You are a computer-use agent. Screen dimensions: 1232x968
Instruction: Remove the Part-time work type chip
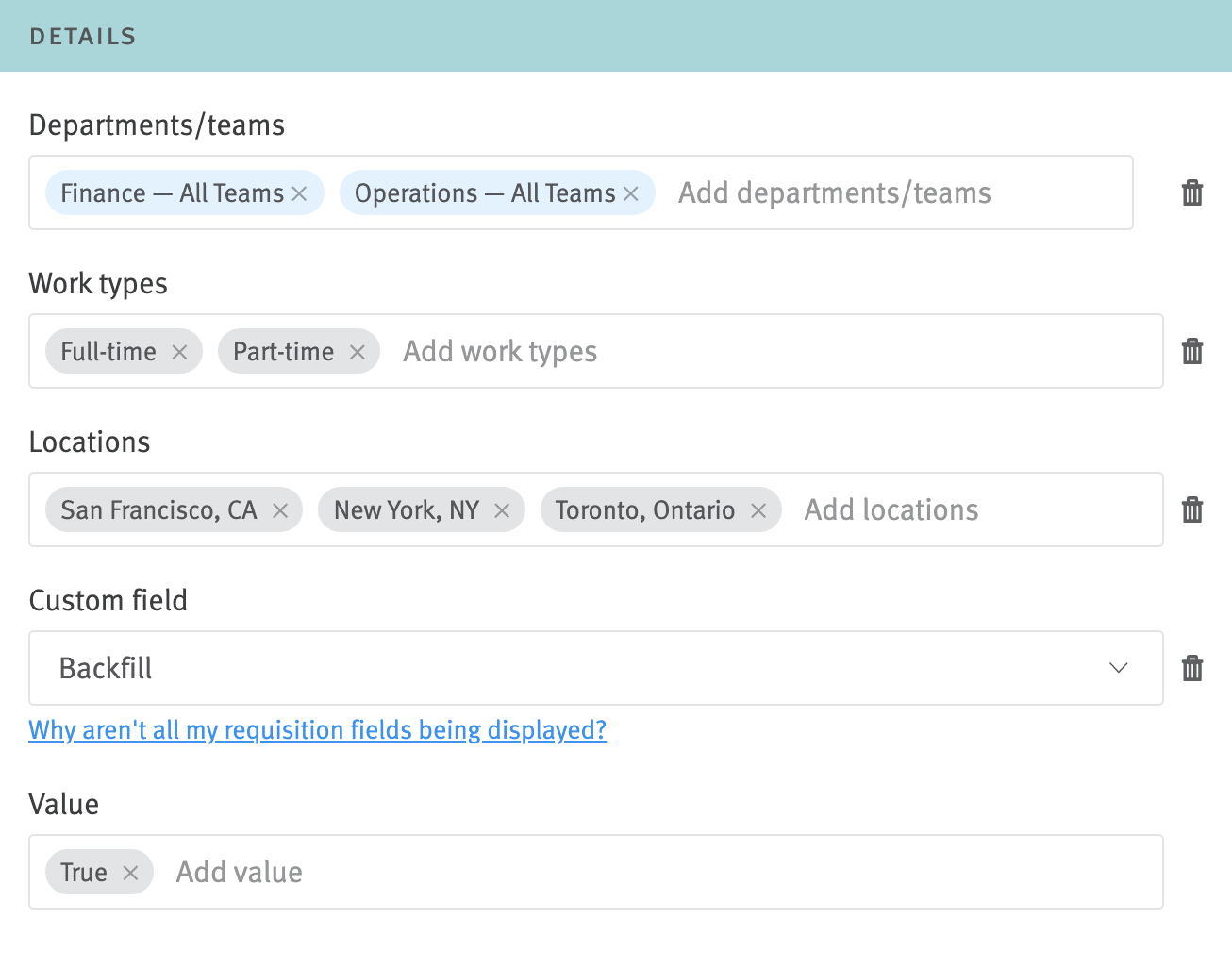click(357, 351)
